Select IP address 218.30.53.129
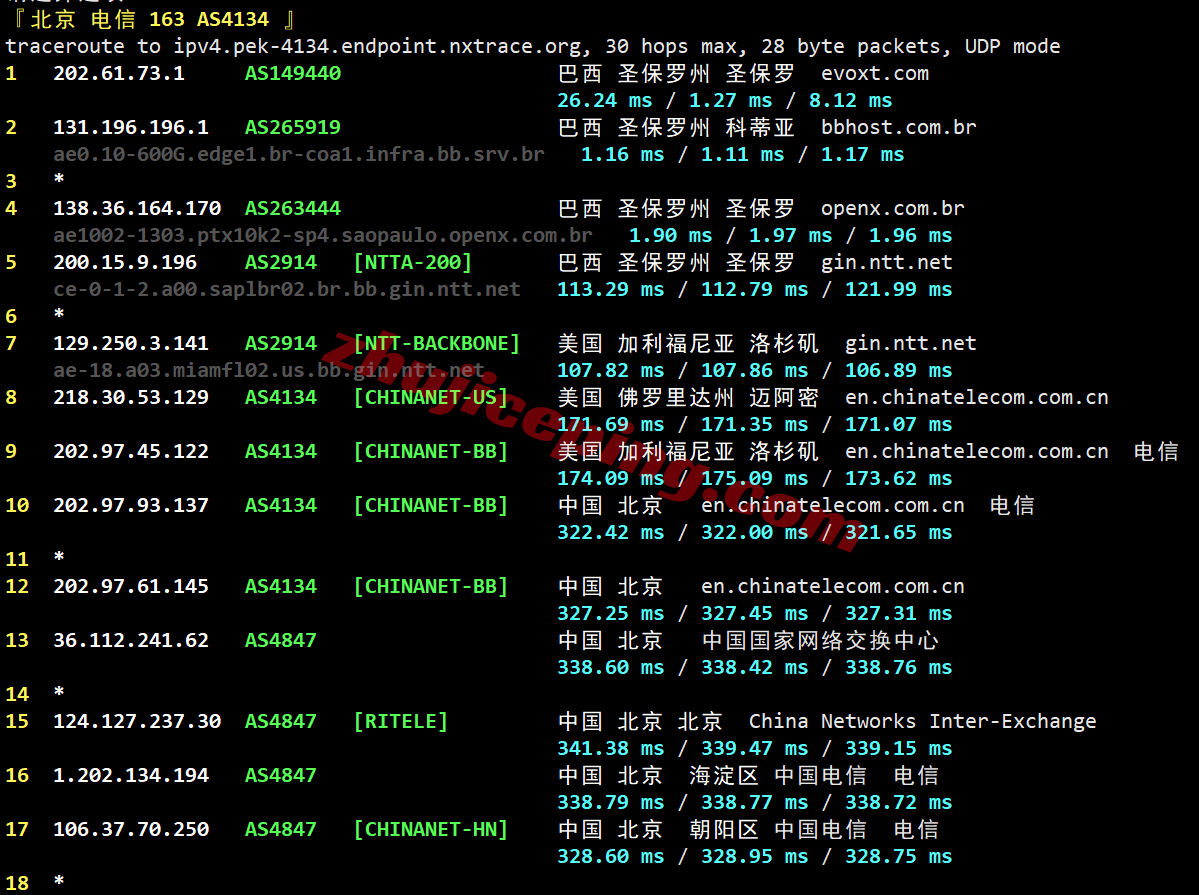This screenshot has width=1199, height=895. pos(131,397)
